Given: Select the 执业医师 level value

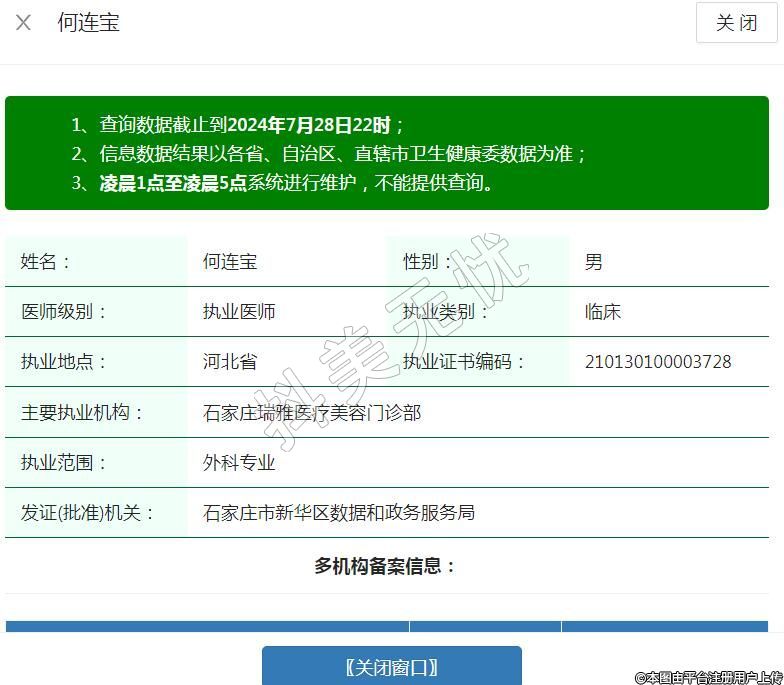Looking at the screenshot, I should pyautogui.click(x=239, y=312).
